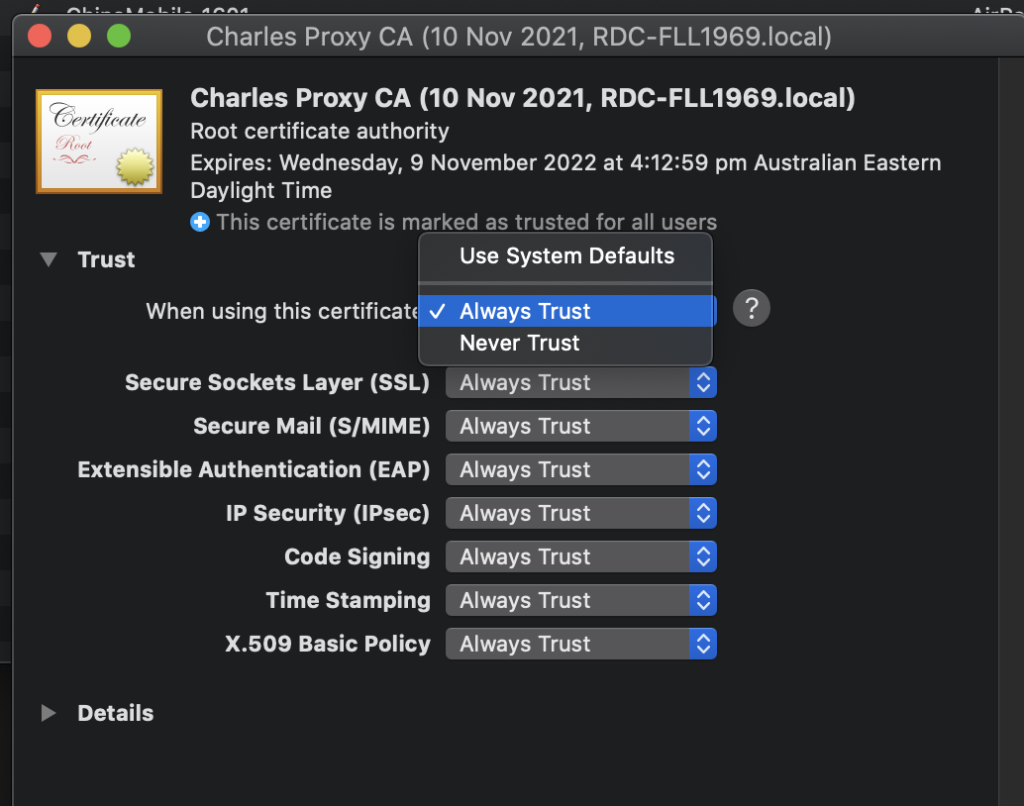Choose Use System Defaults menu option
The image size is (1024, 806).
click(x=566, y=256)
